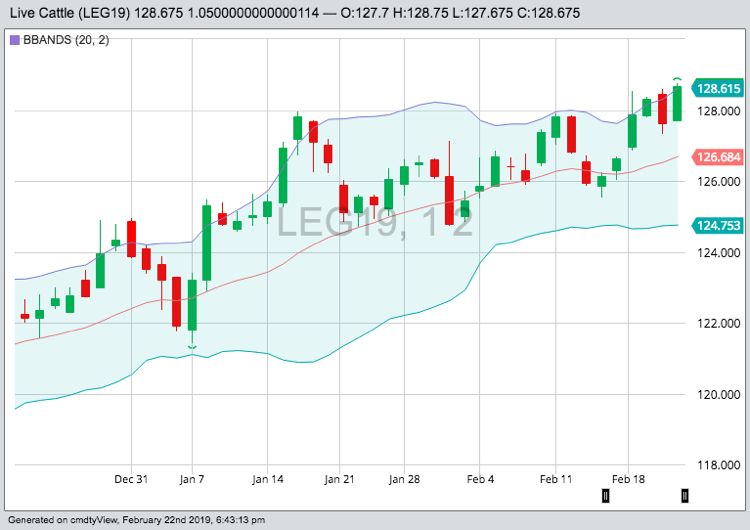The image size is (750, 530).
Task: Click the green high marker above the last candle
Action: [x=677, y=79]
